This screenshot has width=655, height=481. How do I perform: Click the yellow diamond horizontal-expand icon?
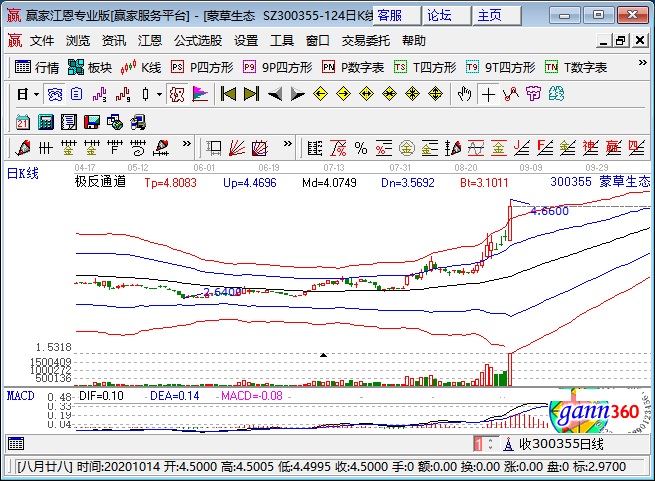point(366,94)
